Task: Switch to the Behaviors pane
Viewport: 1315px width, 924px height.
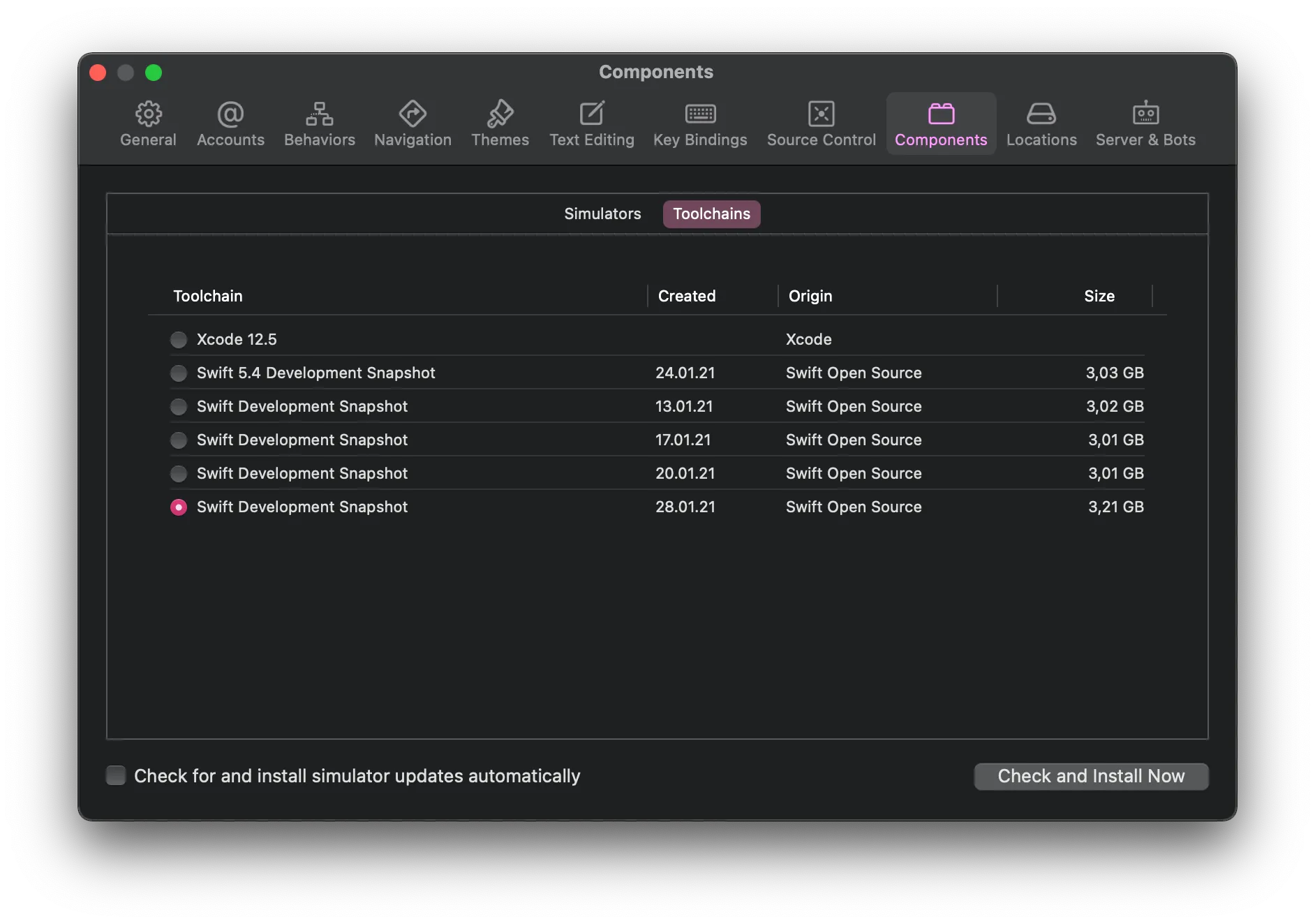Action: [319, 123]
